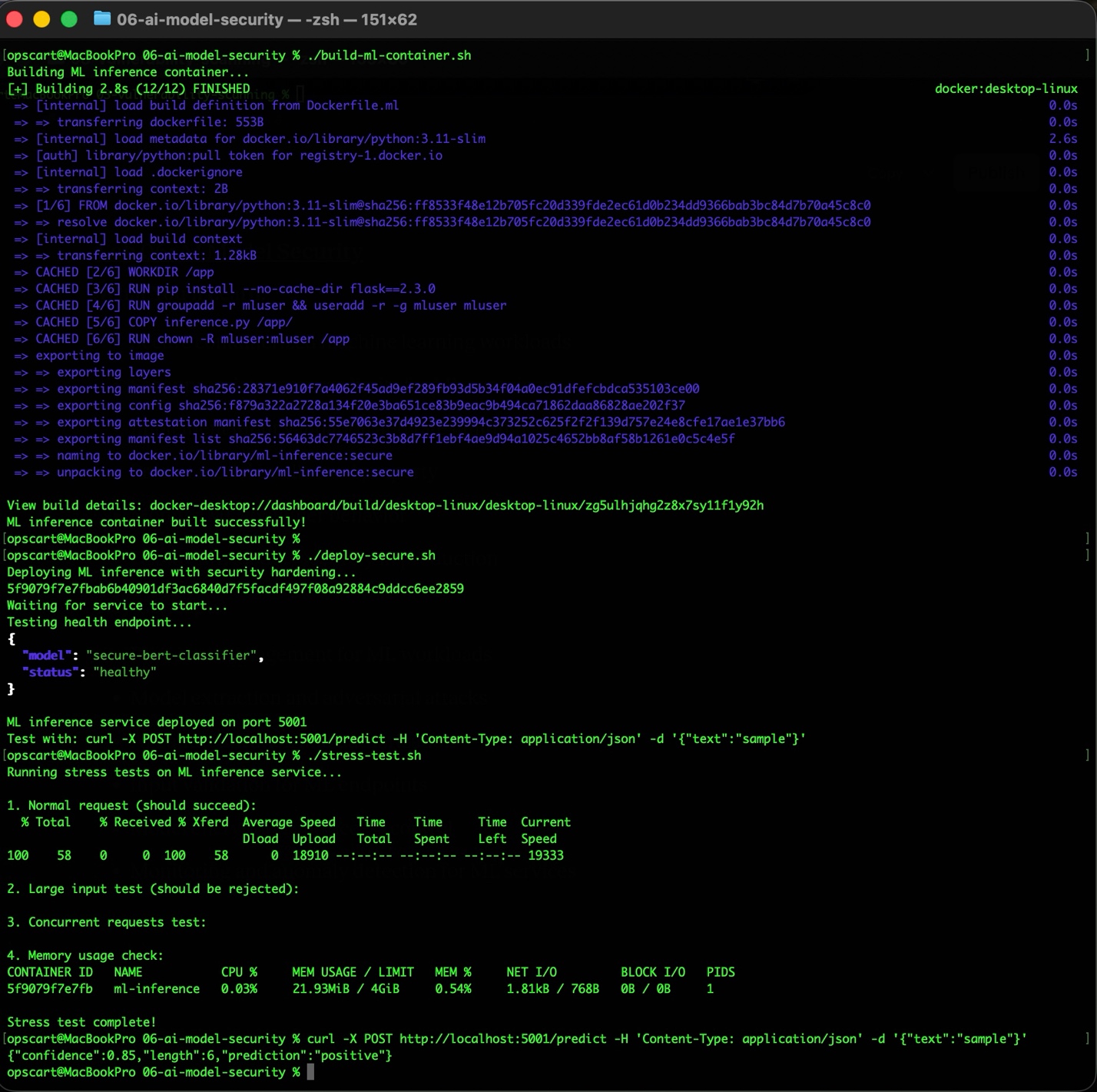Click the "secure-bert-classifier" JSON value

[x=171, y=656]
